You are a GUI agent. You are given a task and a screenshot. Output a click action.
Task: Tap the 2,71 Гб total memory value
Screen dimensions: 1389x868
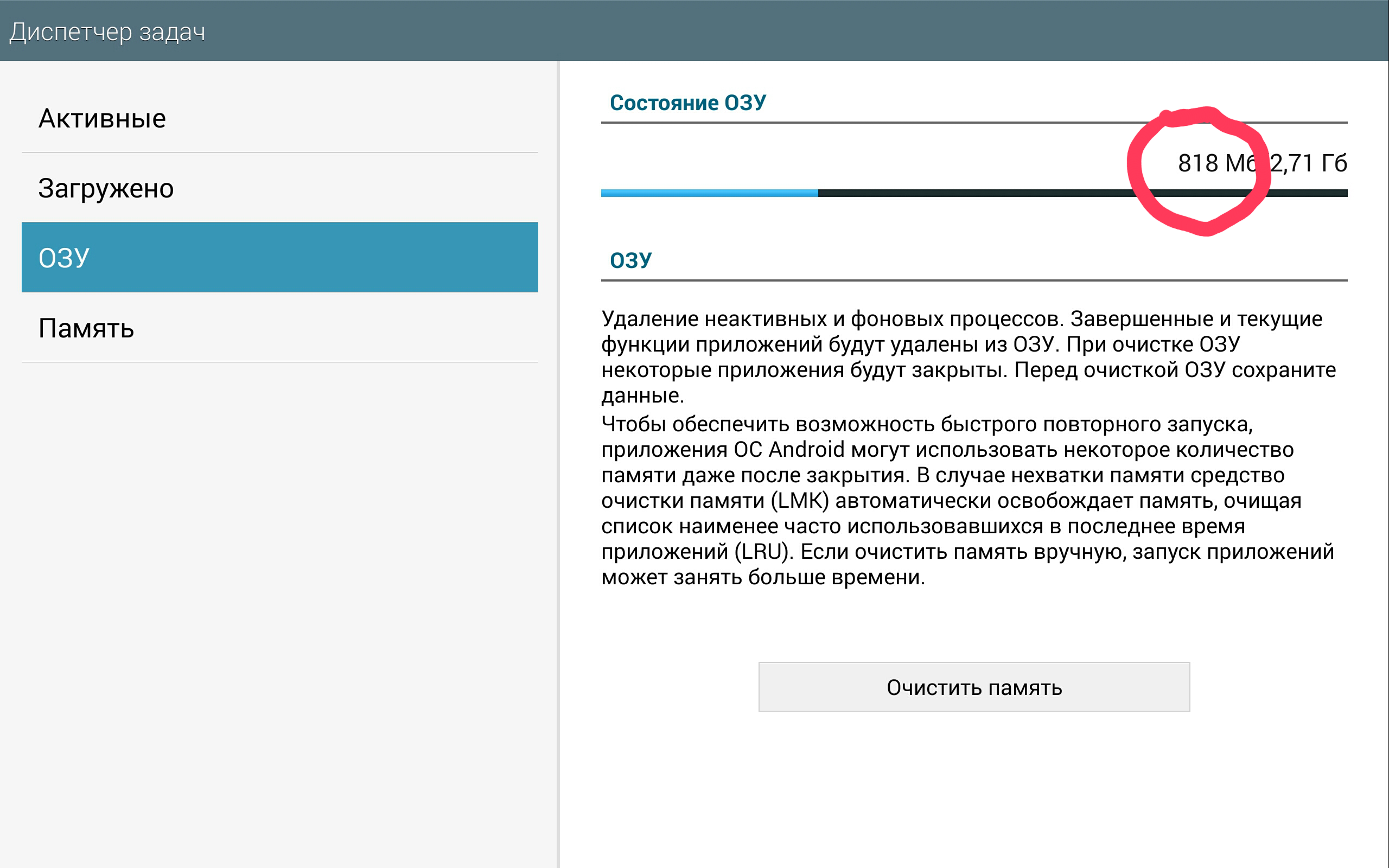point(1309,164)
